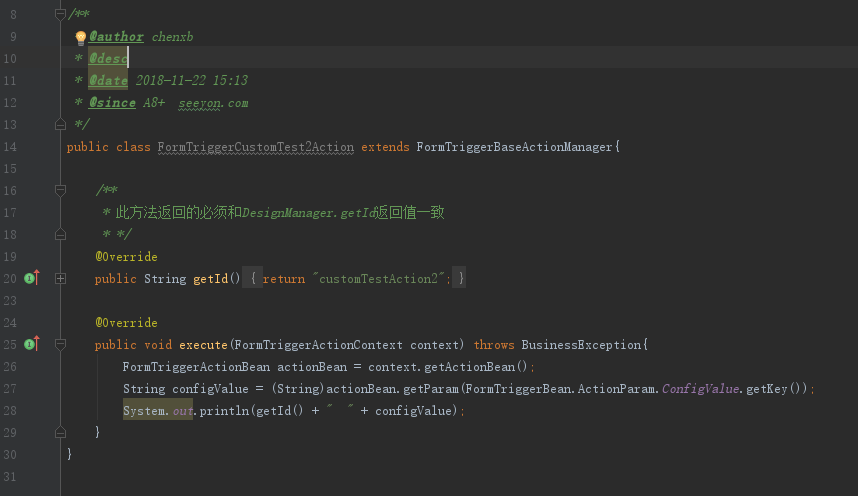Click the override gutter icon beside execute
Screen dimensions: 858x496
[x=31, y=344]
